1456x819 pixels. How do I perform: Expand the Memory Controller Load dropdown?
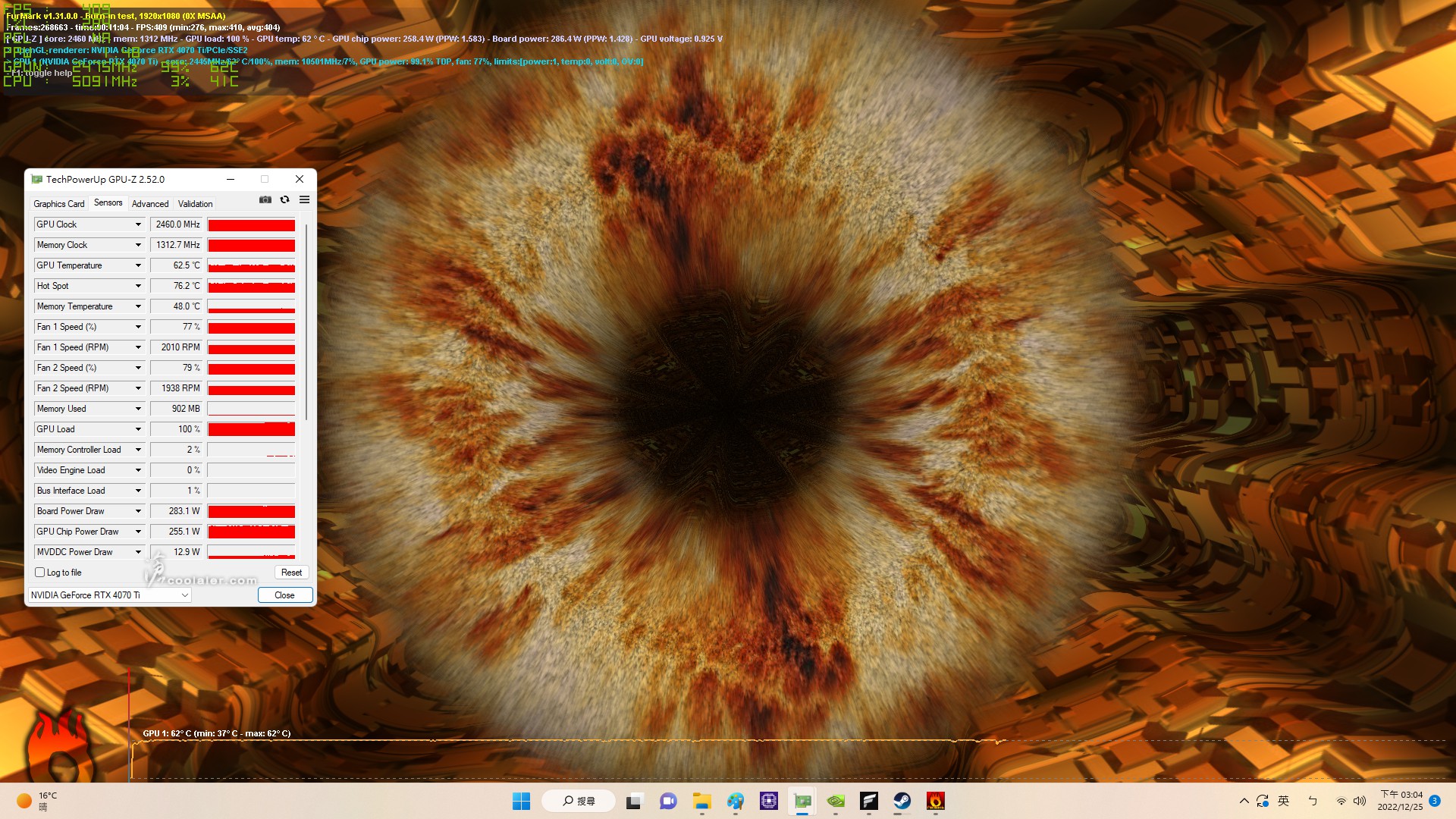[x=138, y=450]
